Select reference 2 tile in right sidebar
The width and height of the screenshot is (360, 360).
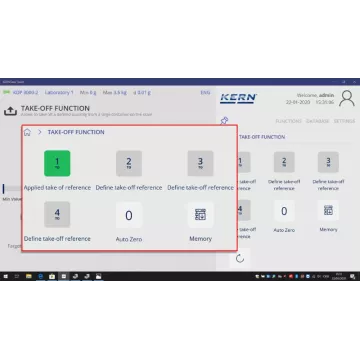[284, 162]
